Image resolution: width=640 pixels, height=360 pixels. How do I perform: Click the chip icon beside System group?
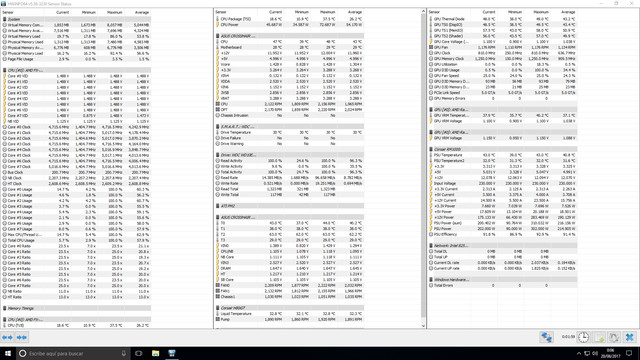tap(5, 19)
